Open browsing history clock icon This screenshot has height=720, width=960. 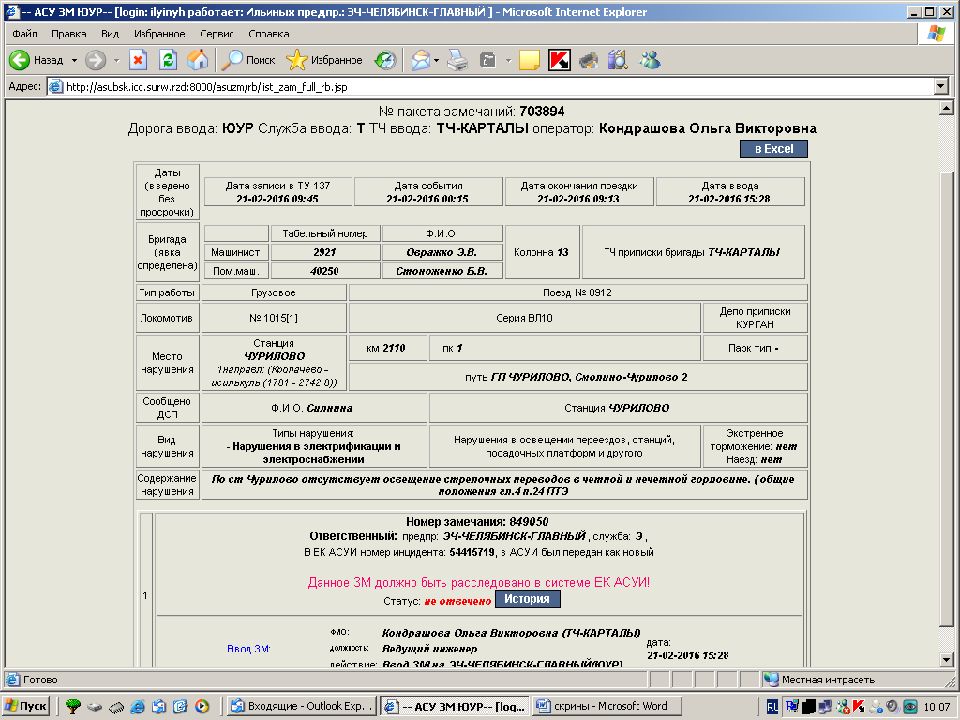pyautogui.click(x=386, y=60)
